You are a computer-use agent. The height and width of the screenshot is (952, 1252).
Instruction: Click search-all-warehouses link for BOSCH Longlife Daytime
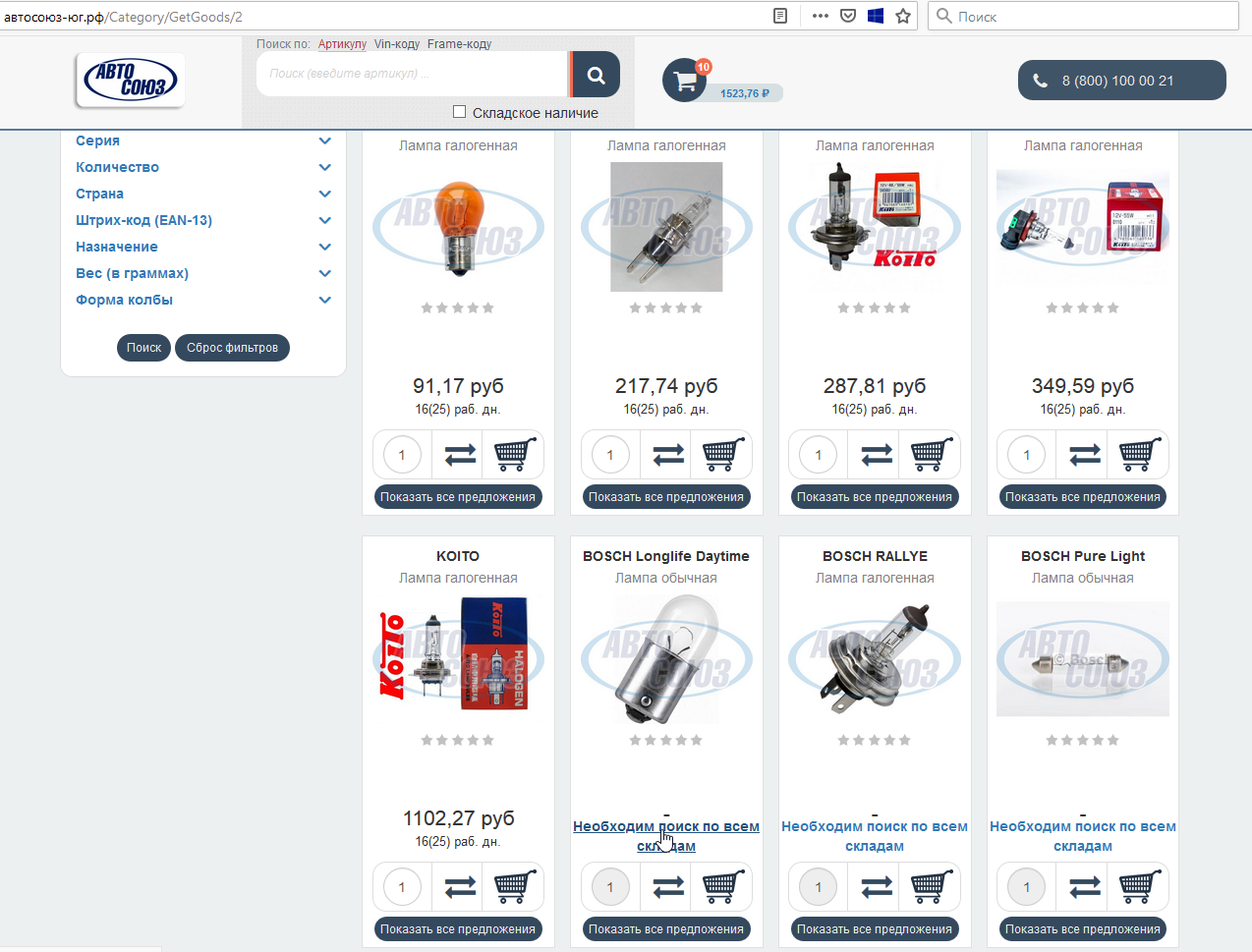pos(666,836)
